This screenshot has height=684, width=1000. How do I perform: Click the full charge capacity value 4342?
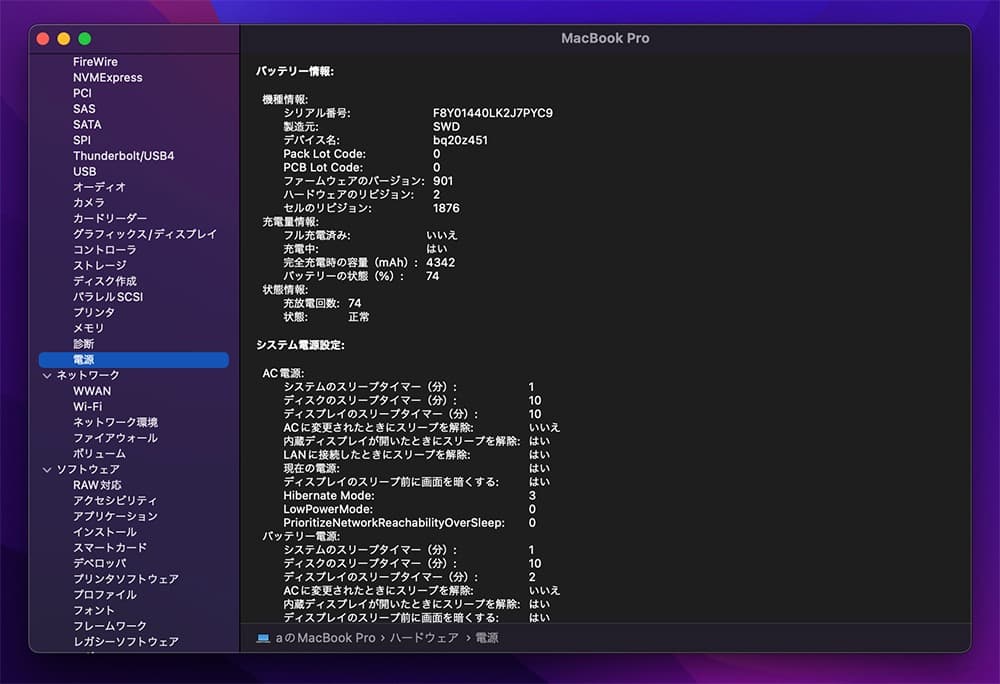(441, 263)
